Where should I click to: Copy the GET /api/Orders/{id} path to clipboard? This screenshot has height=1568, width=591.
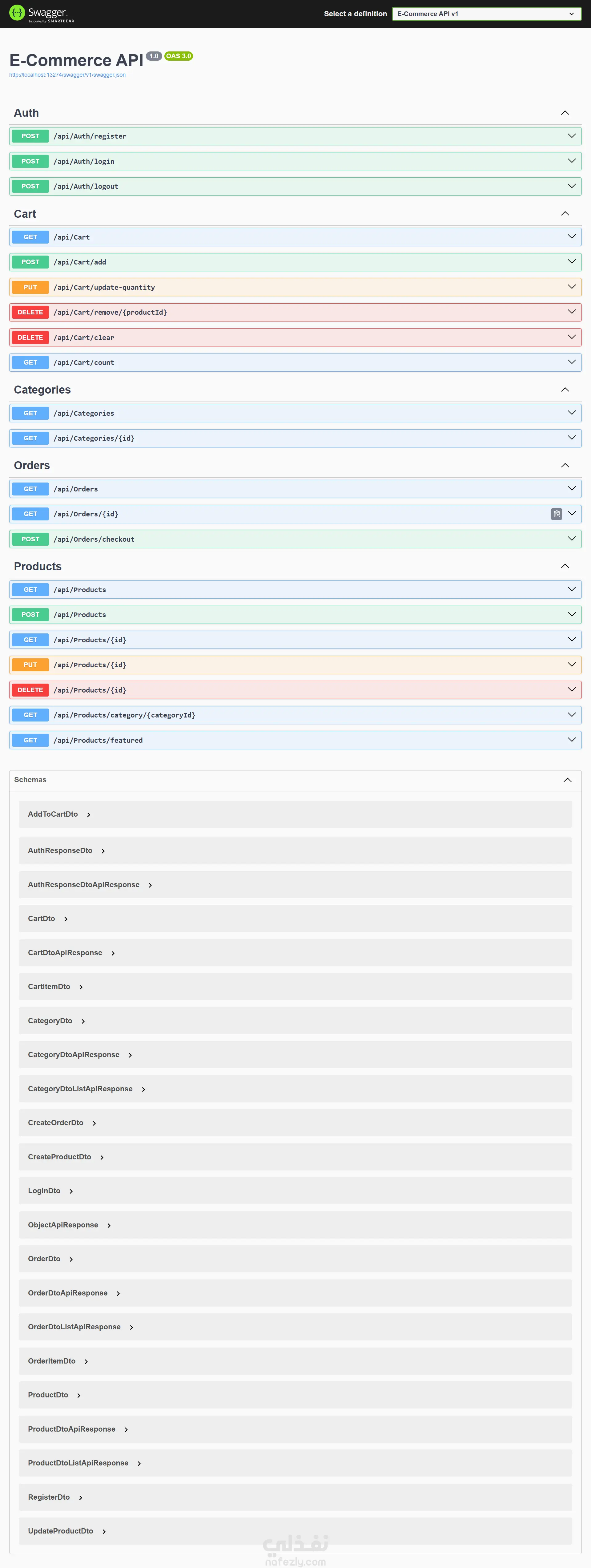click(556, 514)
